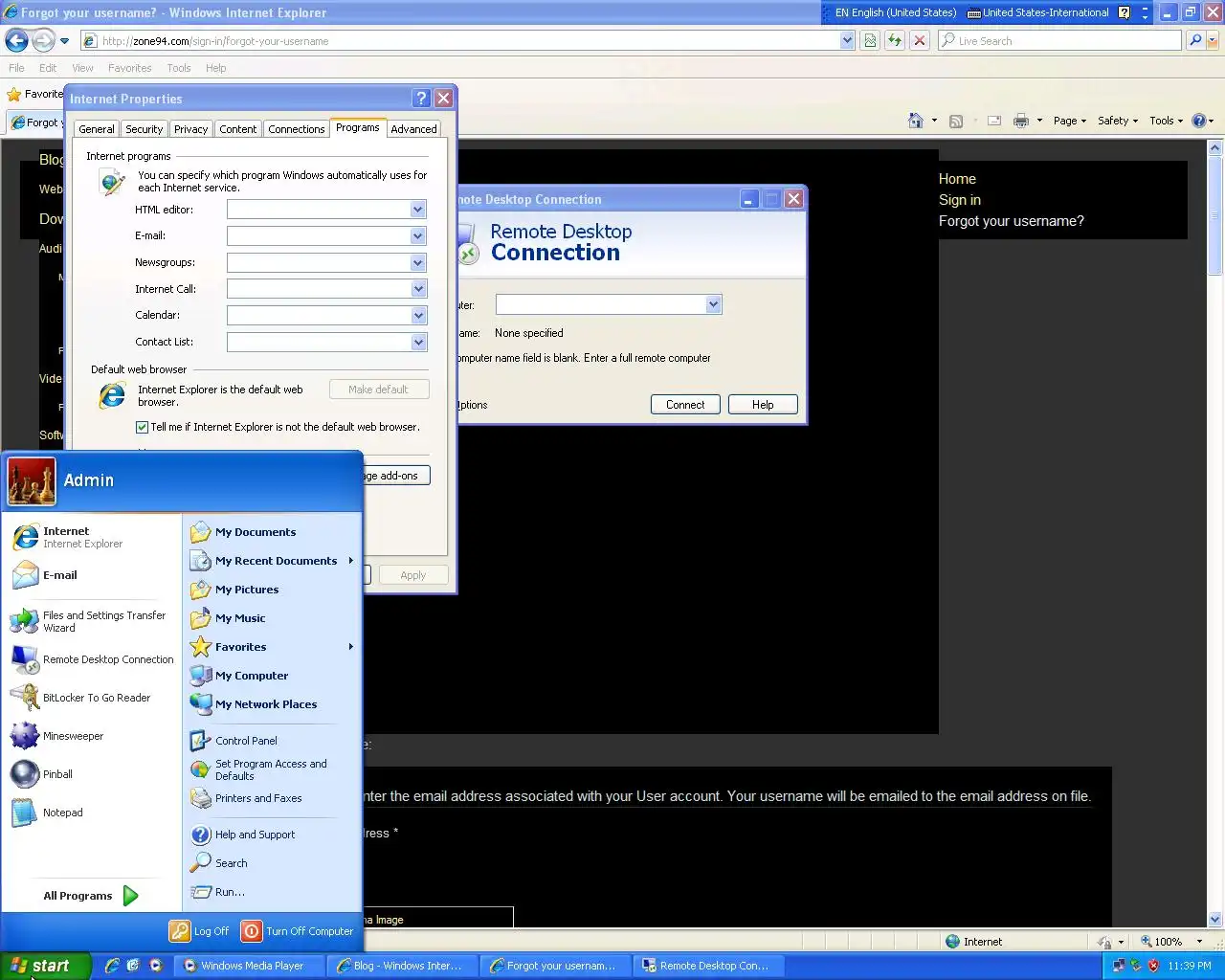Screen dimensions: 1225x980
Task: Click the IE Refresh icon
Action: [x=895, y=40]
